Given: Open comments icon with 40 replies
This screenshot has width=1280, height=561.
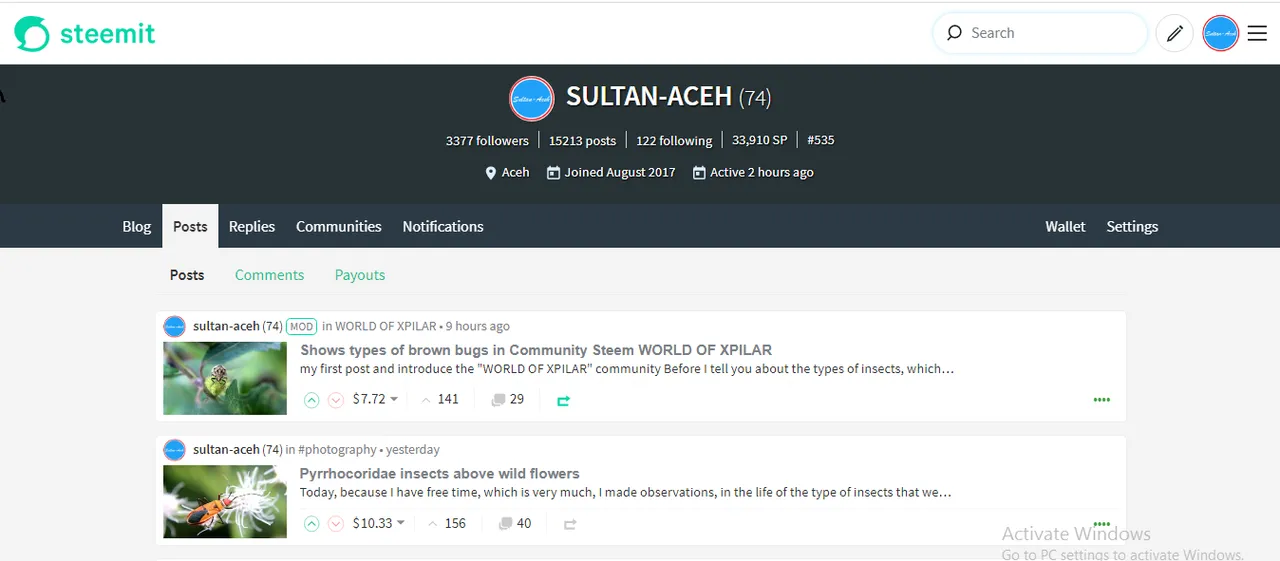Looking at the screenshot, I should (505, 523).
